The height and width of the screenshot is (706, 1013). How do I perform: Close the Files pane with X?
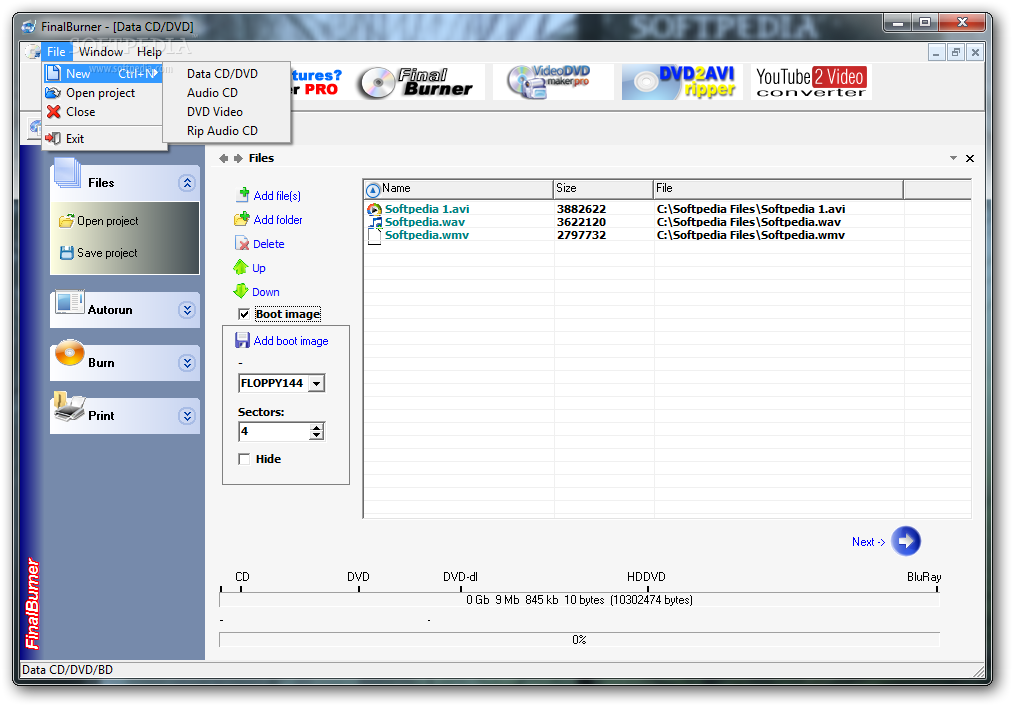click(970, 158)
